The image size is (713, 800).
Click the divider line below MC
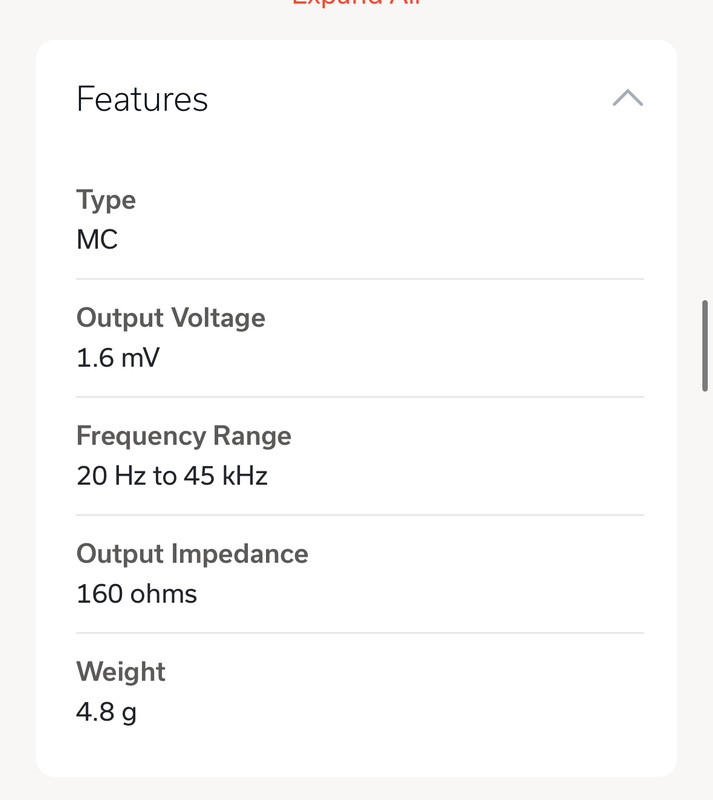click(x=360, y=279)
